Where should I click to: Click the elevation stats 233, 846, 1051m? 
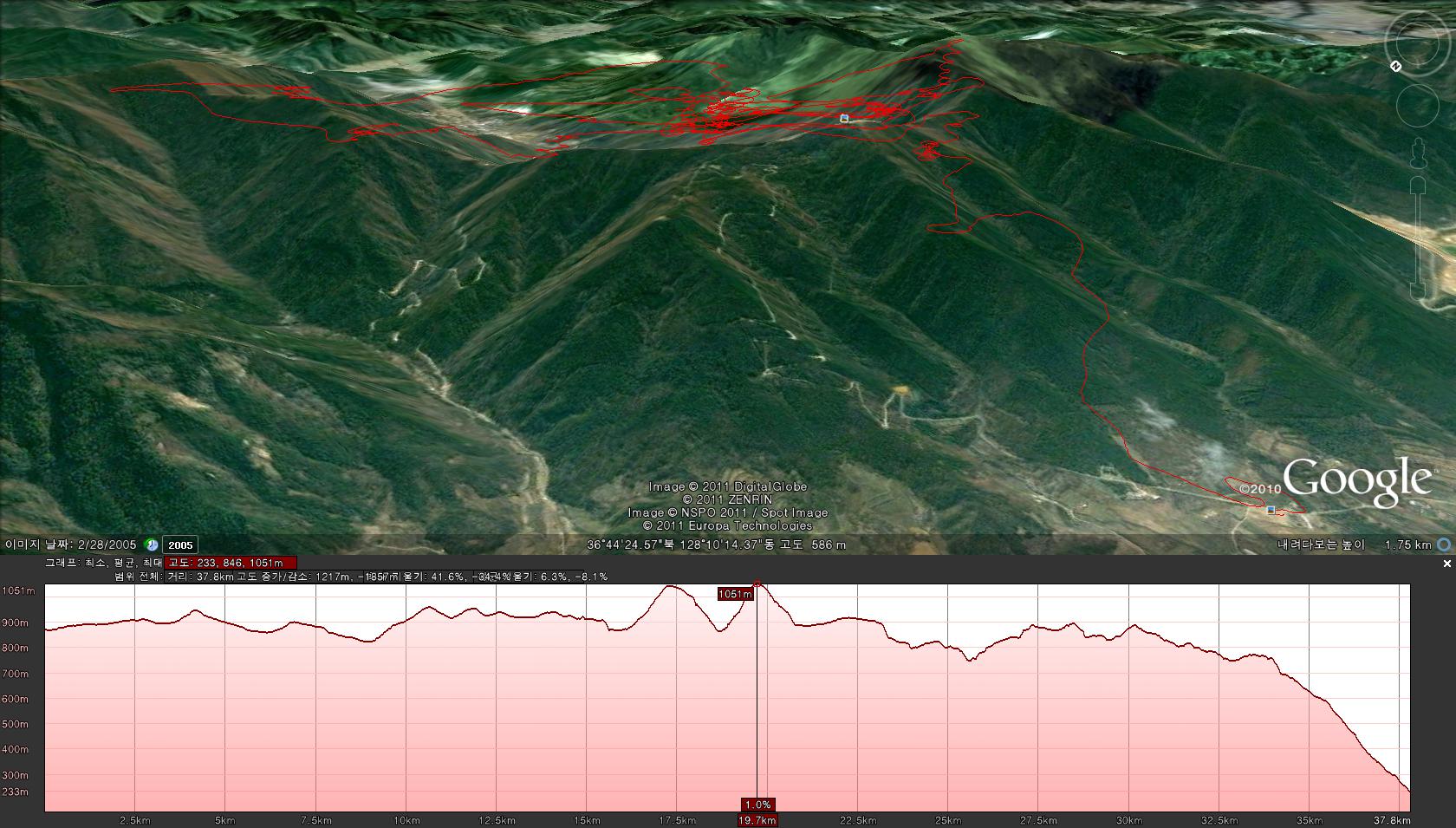(x=230, y=563)
